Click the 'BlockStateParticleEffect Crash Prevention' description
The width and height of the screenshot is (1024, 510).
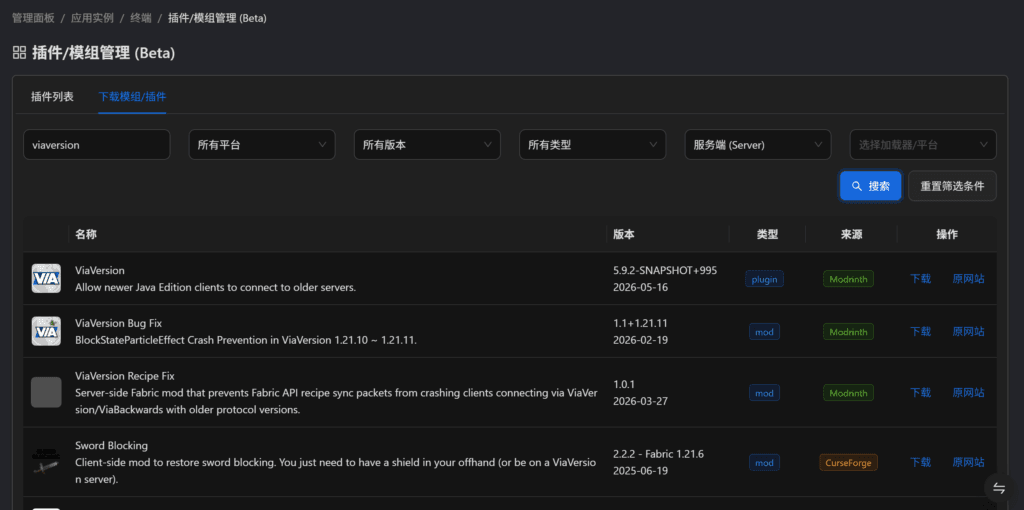coord(246,340)
